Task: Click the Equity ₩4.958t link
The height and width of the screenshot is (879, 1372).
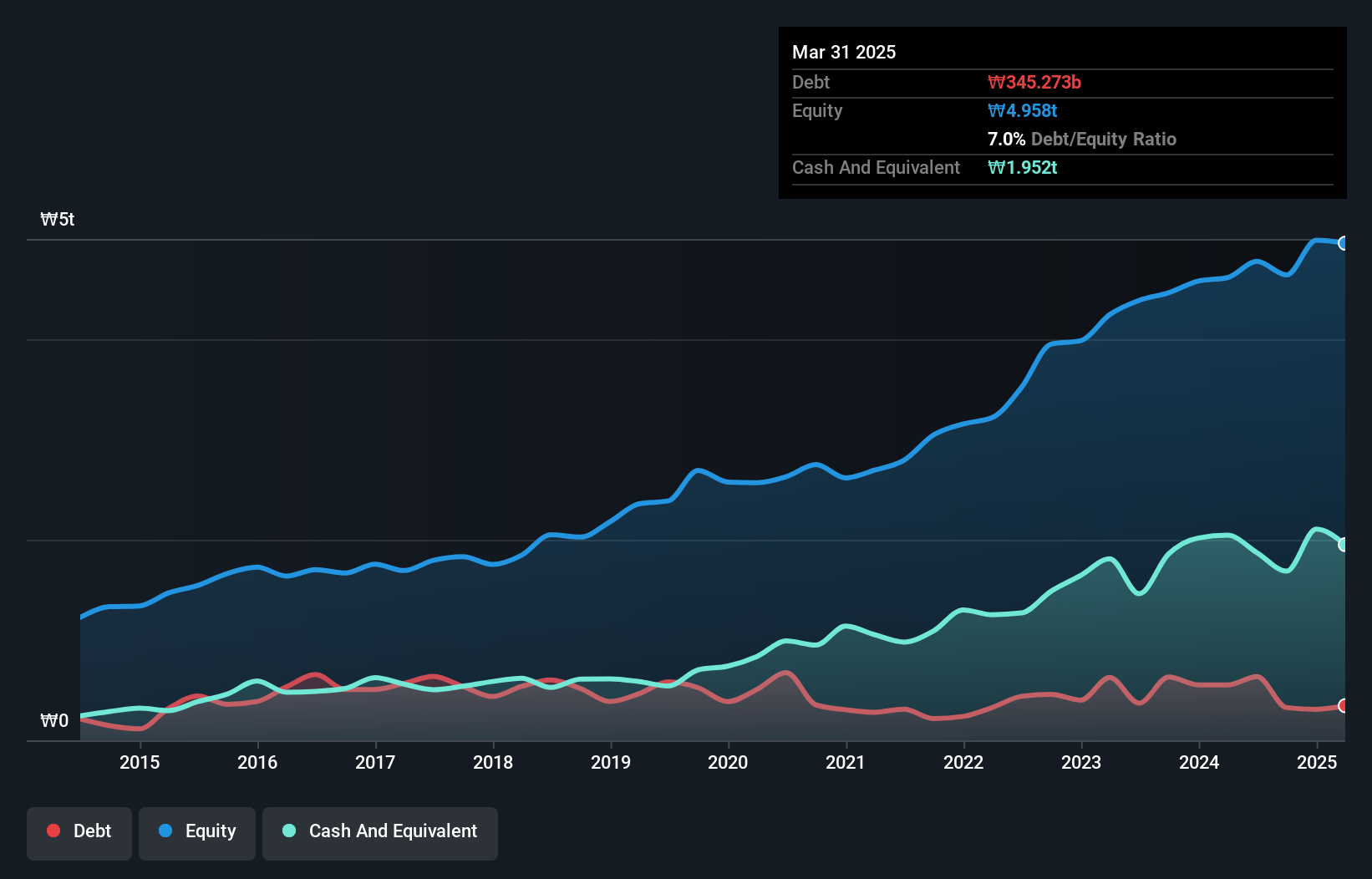Action: click(1022, 110)
